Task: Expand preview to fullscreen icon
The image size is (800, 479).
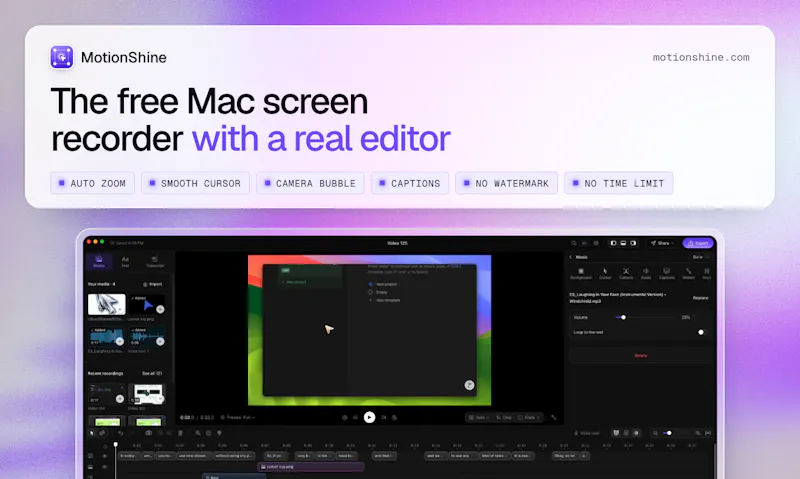Action: click(554, 417)
